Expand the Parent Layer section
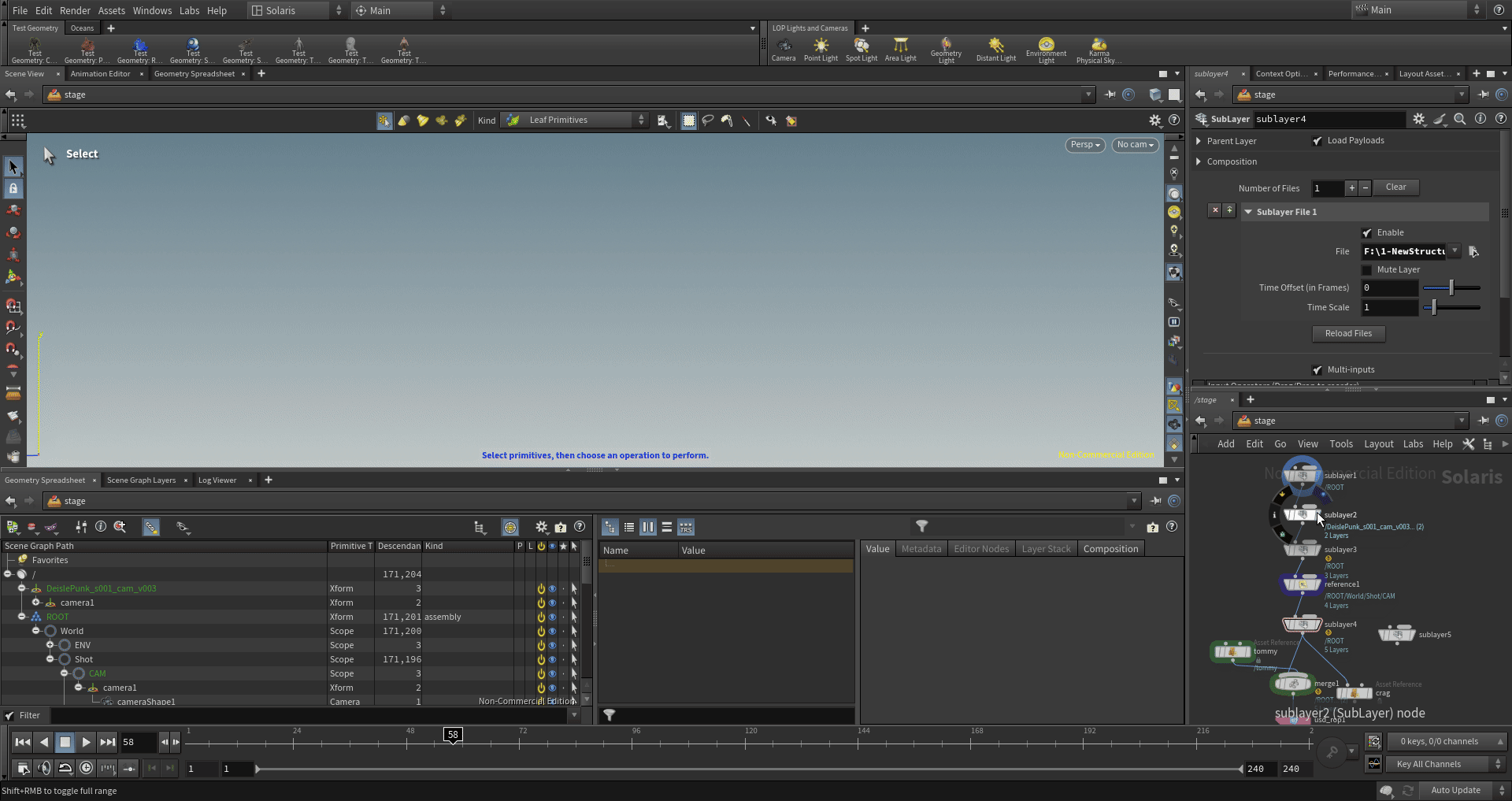 click(x=1199, y=141)
